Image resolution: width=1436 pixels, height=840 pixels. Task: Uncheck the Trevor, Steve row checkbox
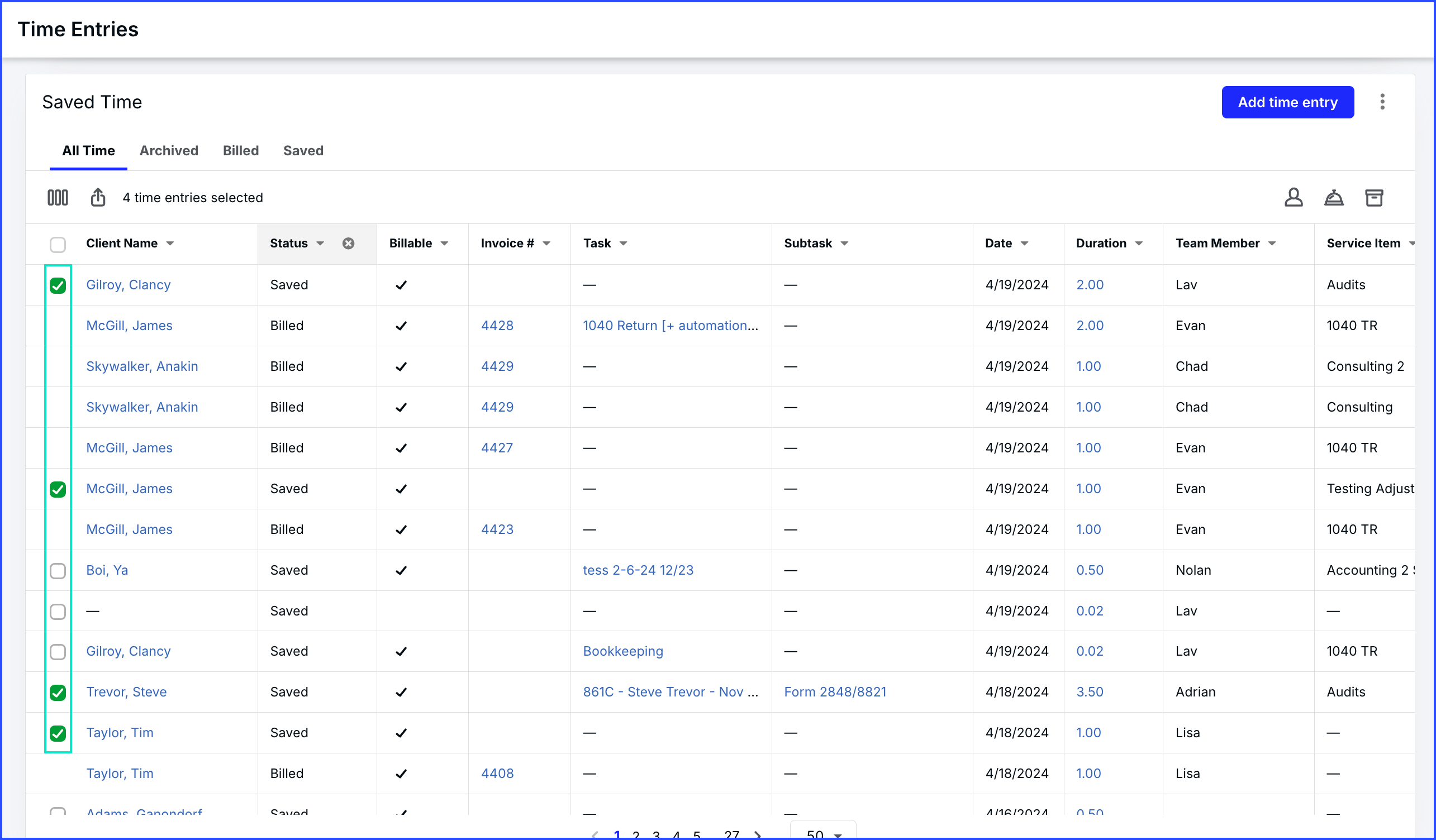58,693
